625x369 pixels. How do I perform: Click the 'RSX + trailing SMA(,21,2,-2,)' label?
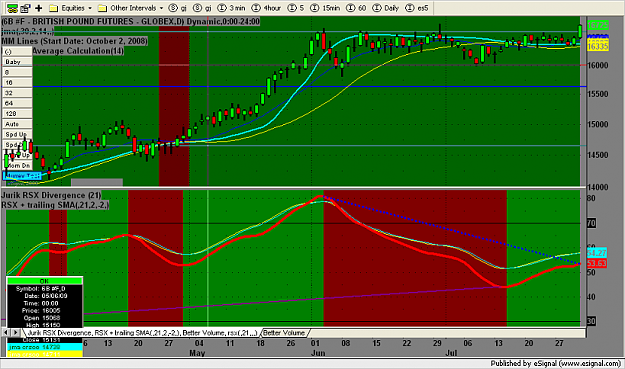coord(55,205)
